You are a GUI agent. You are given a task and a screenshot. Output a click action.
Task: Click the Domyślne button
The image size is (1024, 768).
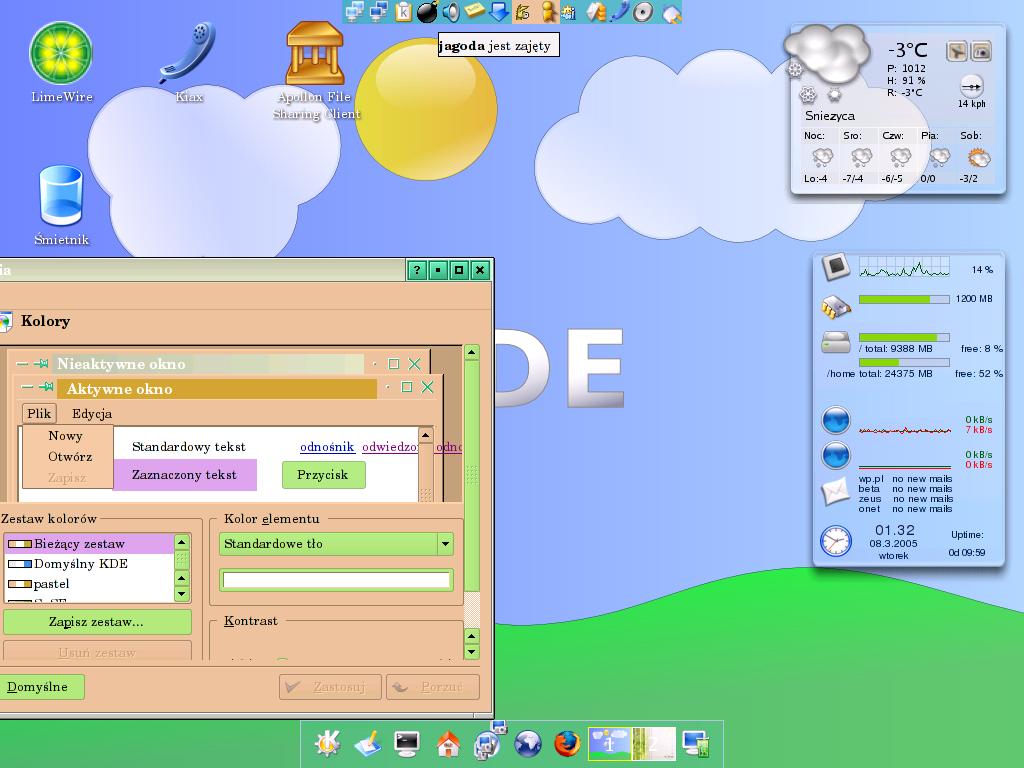click(x=40, y=686)
